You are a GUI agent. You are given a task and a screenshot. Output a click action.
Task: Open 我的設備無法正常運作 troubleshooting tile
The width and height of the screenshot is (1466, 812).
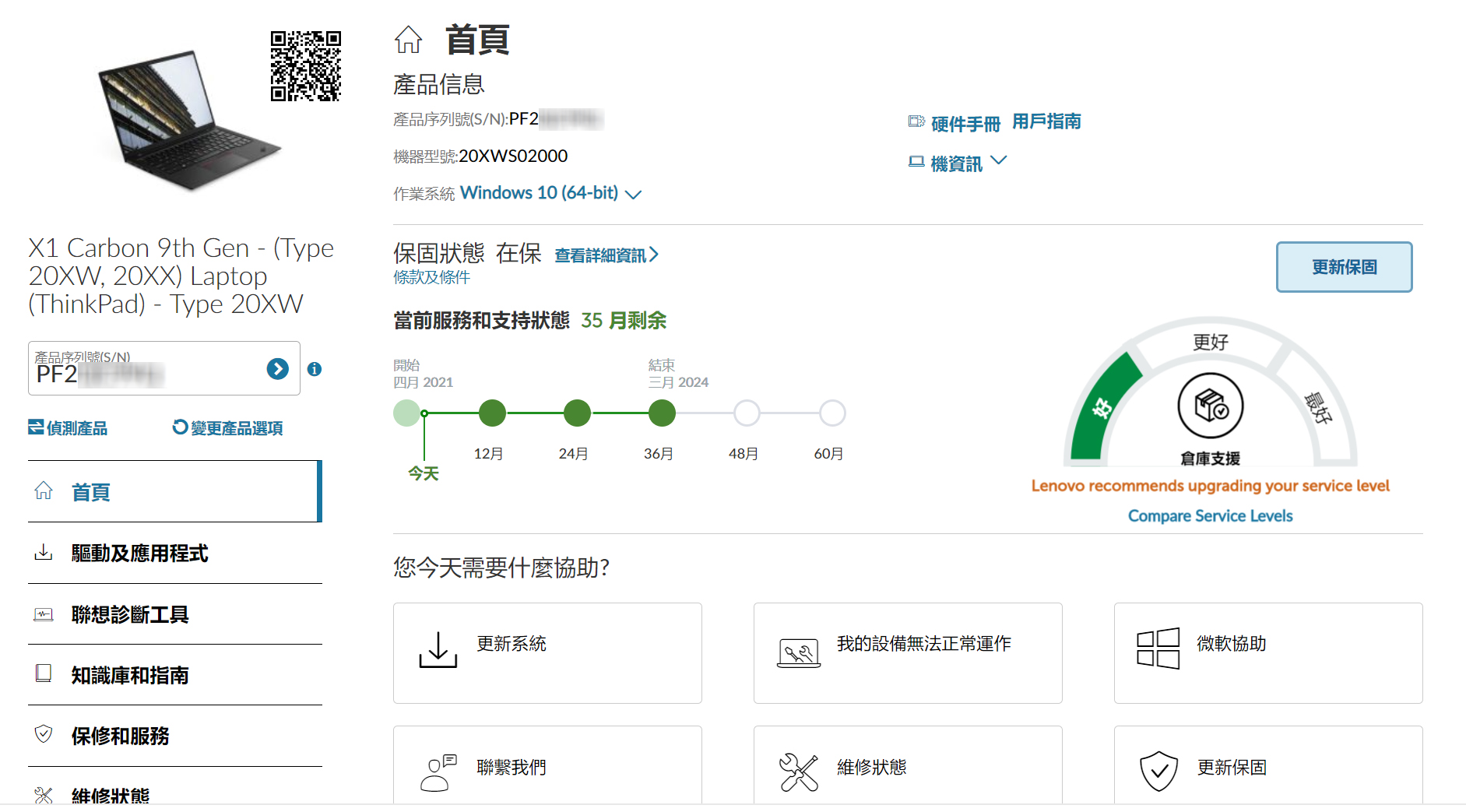907,652
